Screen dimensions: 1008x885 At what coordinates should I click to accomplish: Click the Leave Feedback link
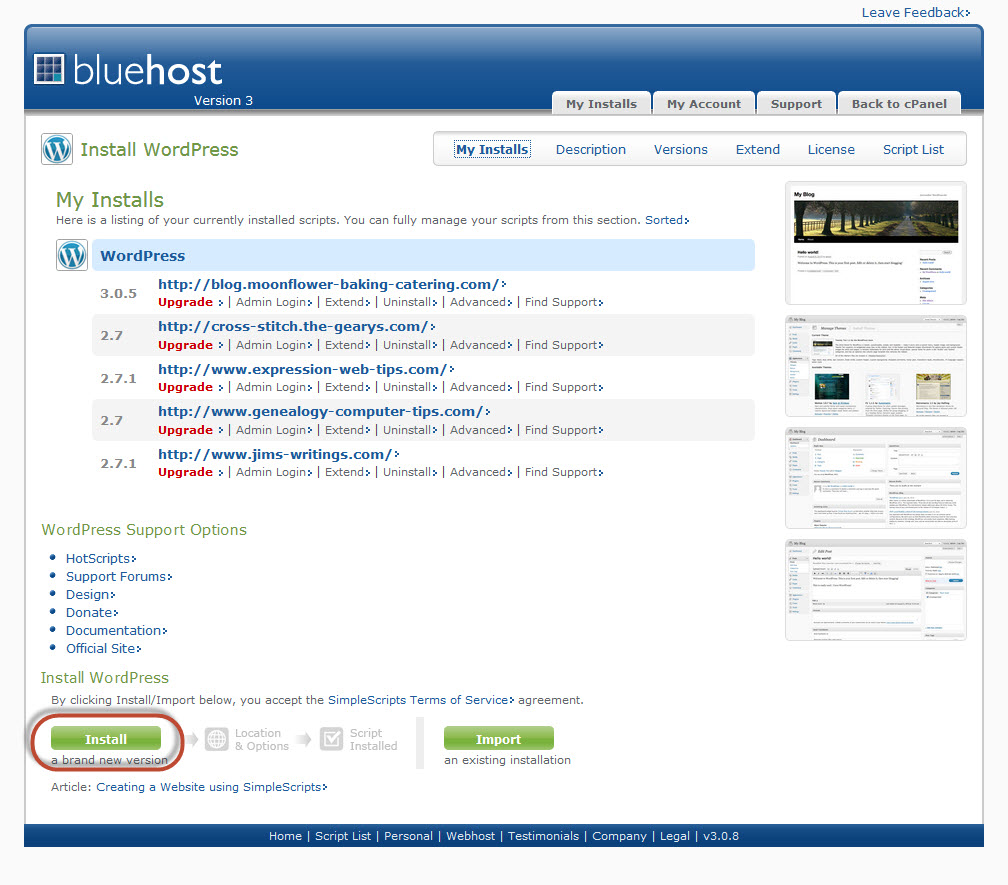tap(915, 12)
